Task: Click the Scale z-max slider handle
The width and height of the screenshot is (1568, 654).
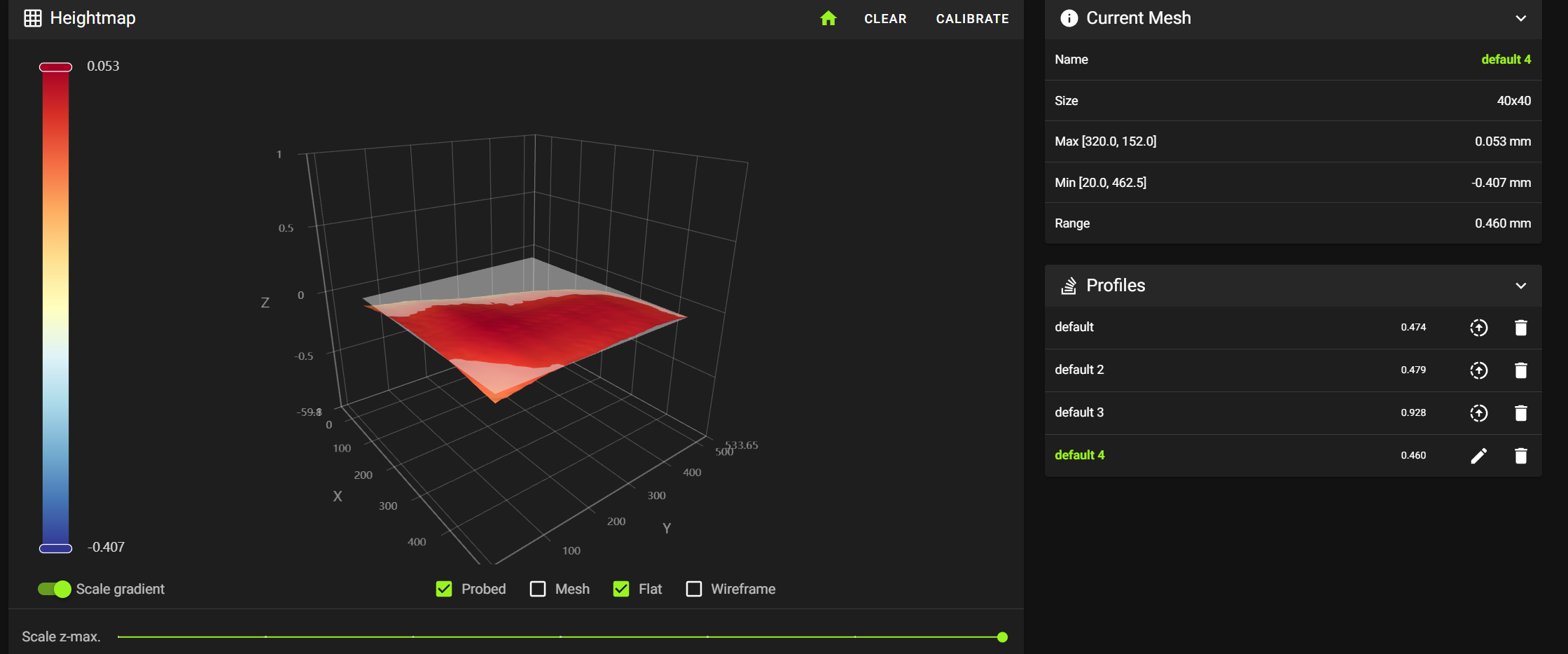Action: point(1002,637)
